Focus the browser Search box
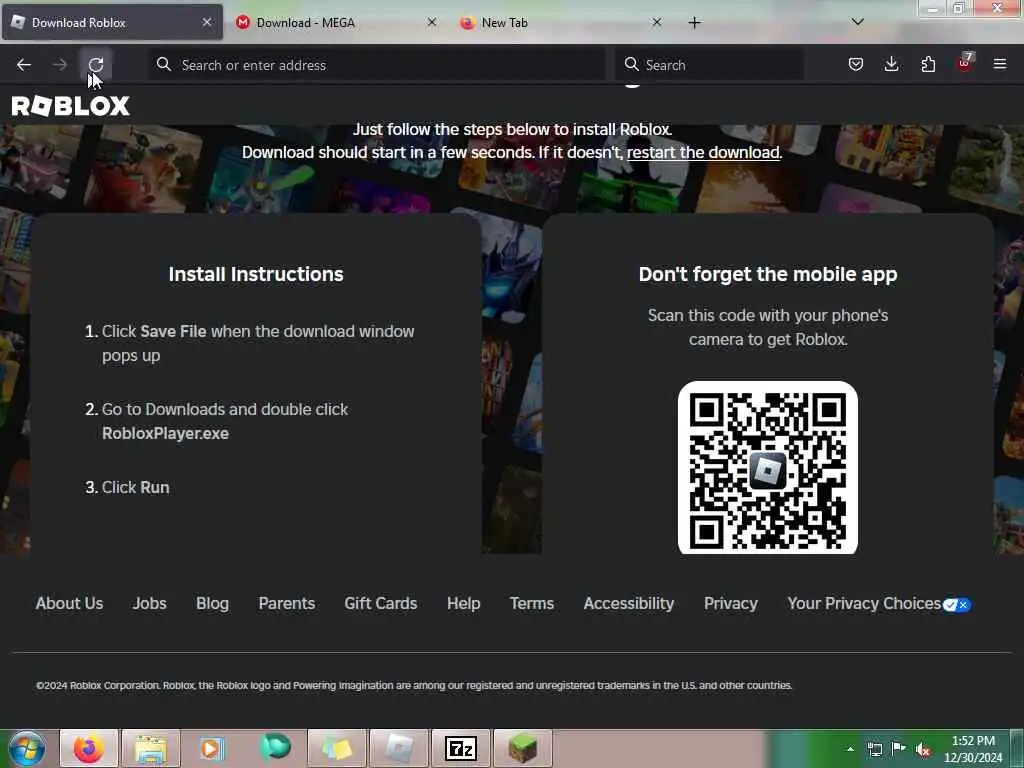The width and height of the screenshot is (1024, 768). point(709,65)
